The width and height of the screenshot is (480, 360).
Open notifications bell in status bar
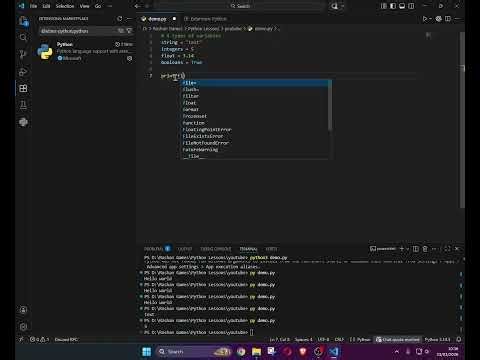[459, 339]
